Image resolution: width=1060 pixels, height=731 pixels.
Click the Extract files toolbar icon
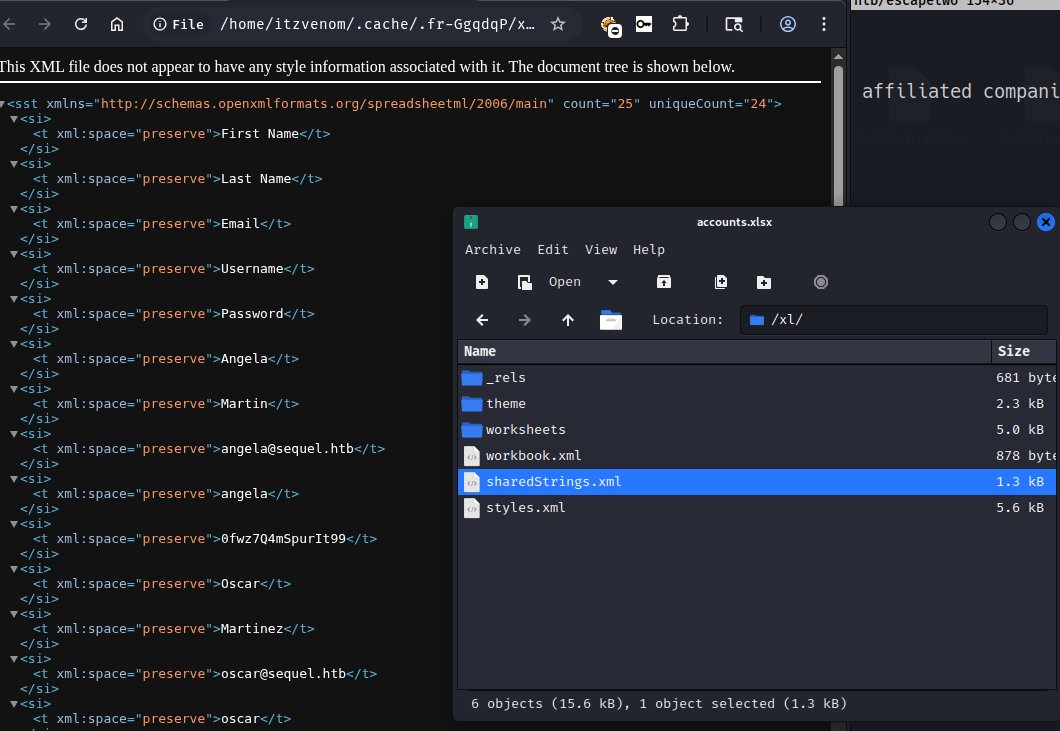tap(663, 282)
